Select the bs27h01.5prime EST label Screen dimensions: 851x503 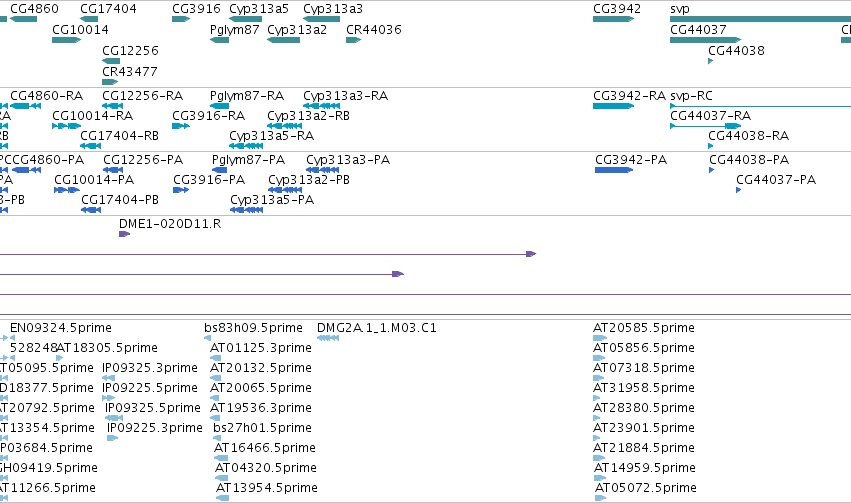(x=262, y=429)
